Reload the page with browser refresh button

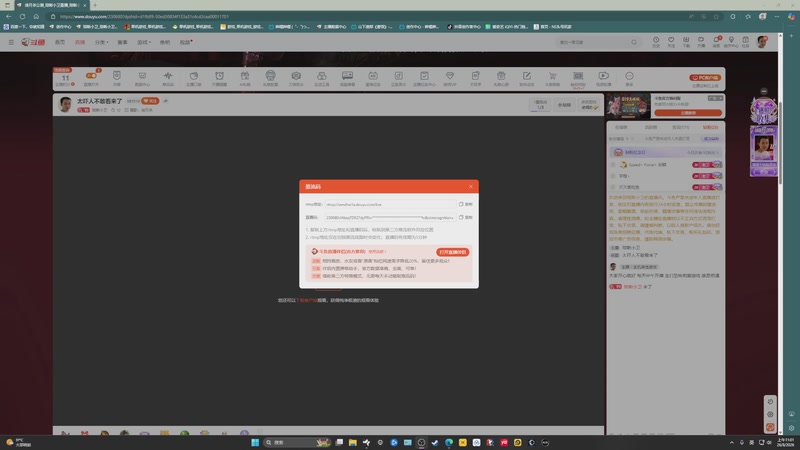coord(22,16)
